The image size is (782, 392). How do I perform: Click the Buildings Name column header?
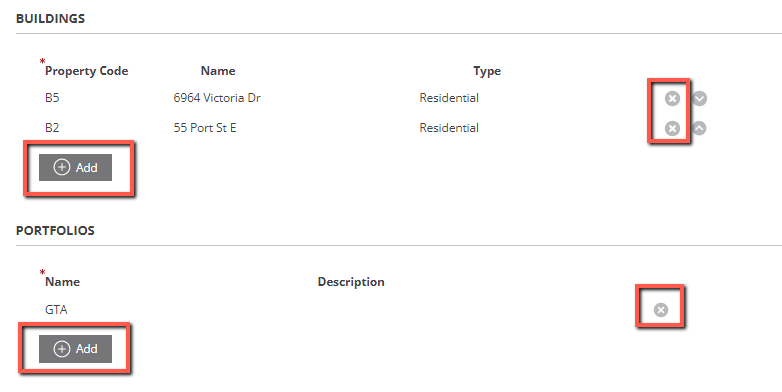pos(218,71)
